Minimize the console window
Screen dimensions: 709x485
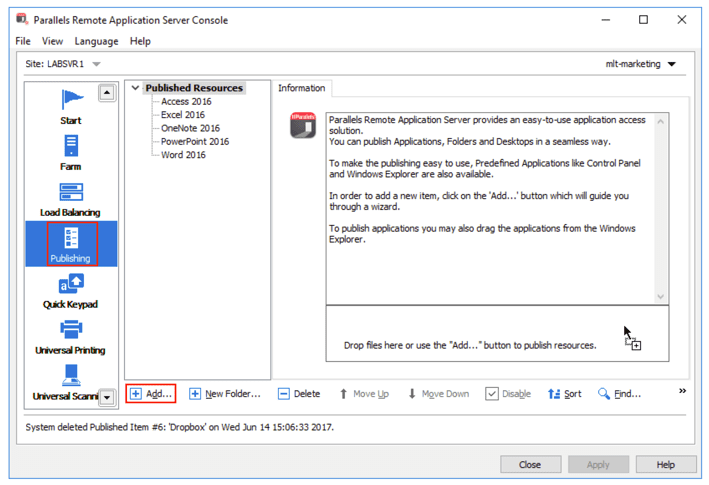[x=605, y=19]
